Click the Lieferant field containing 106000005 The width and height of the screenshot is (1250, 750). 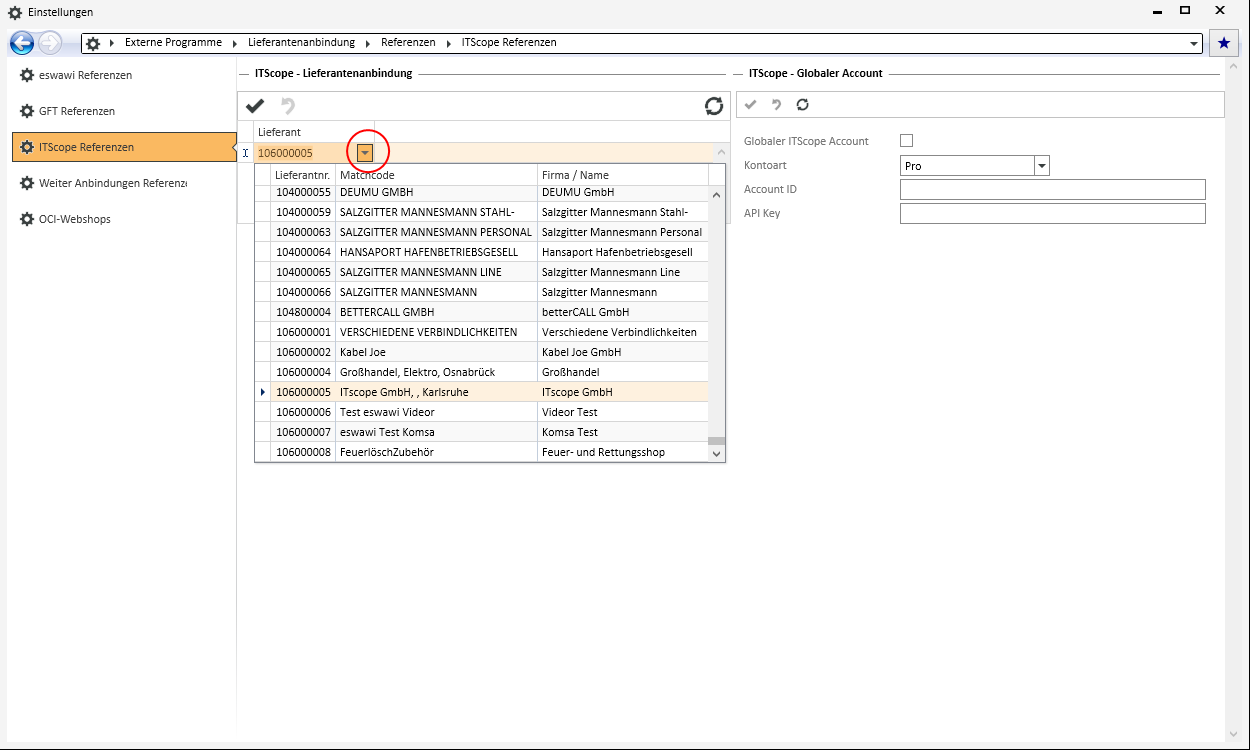(x=306, y=153)
